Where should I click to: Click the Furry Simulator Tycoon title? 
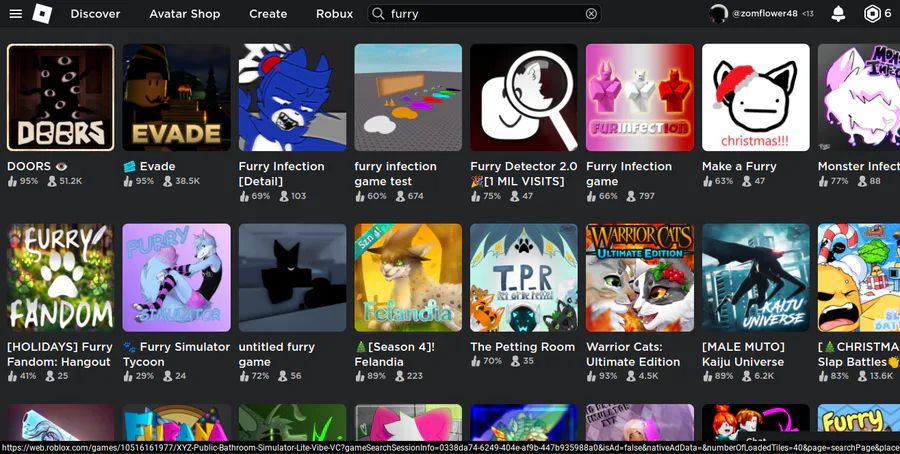[176, 354]
